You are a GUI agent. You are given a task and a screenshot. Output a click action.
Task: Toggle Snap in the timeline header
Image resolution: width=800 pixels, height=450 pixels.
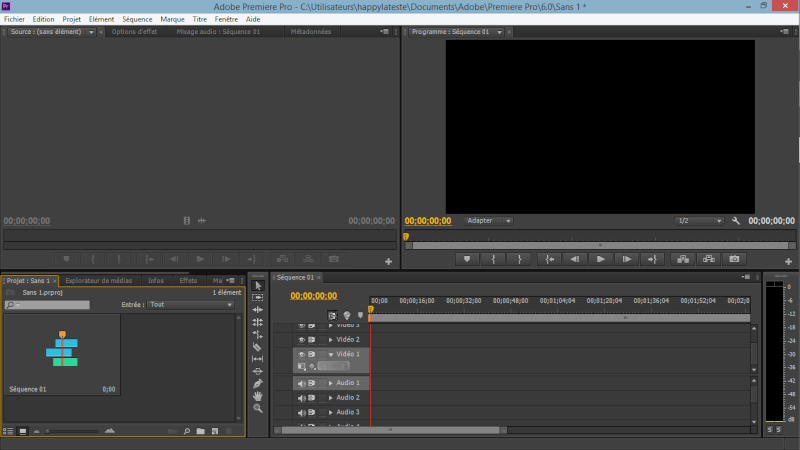coord(332,315)
